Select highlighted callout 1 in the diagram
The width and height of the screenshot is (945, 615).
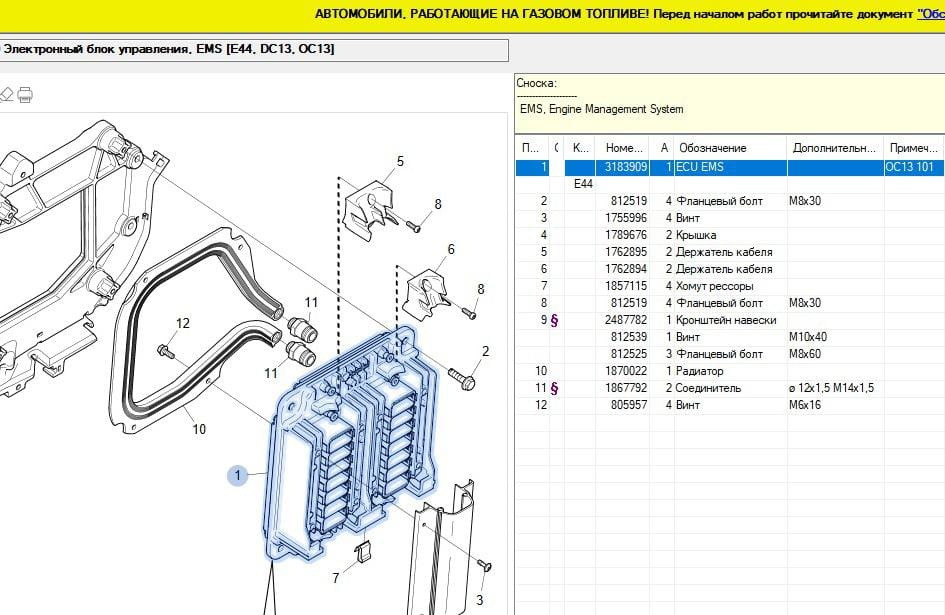pyautogui.click(x=238, y=476)
